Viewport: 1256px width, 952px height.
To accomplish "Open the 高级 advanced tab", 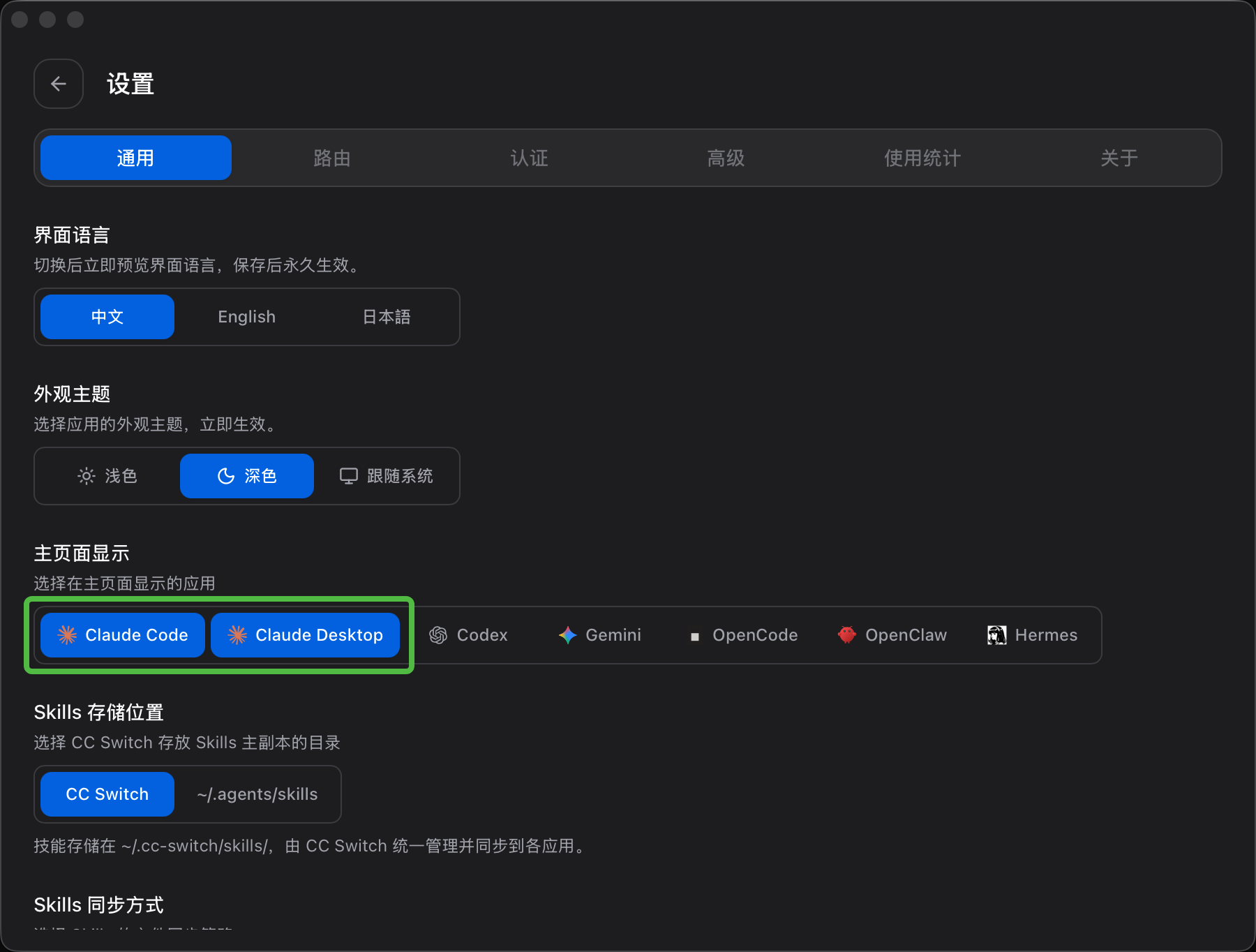I will click(x=726, y=158).
